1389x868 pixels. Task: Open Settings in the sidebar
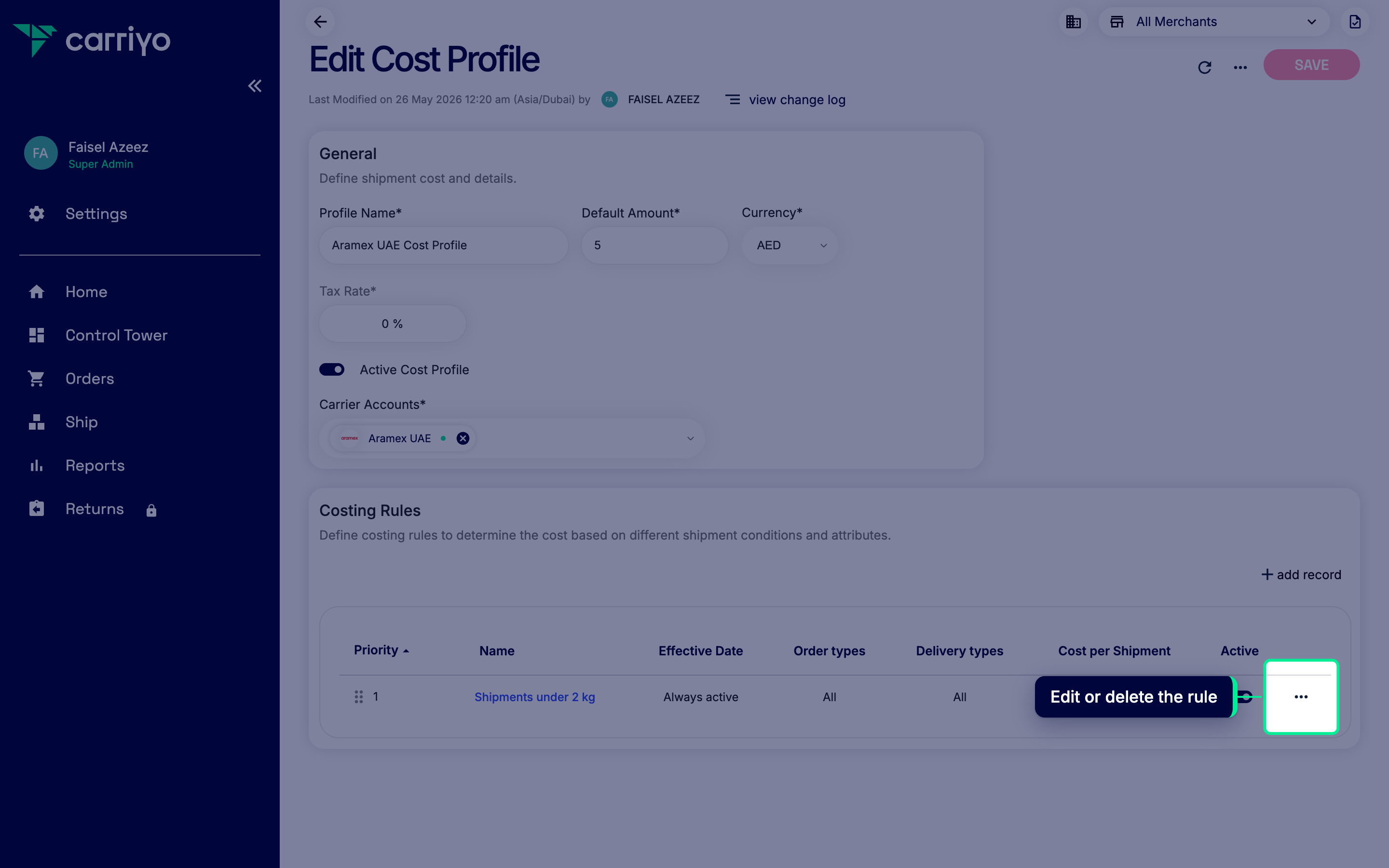(96, 214)
